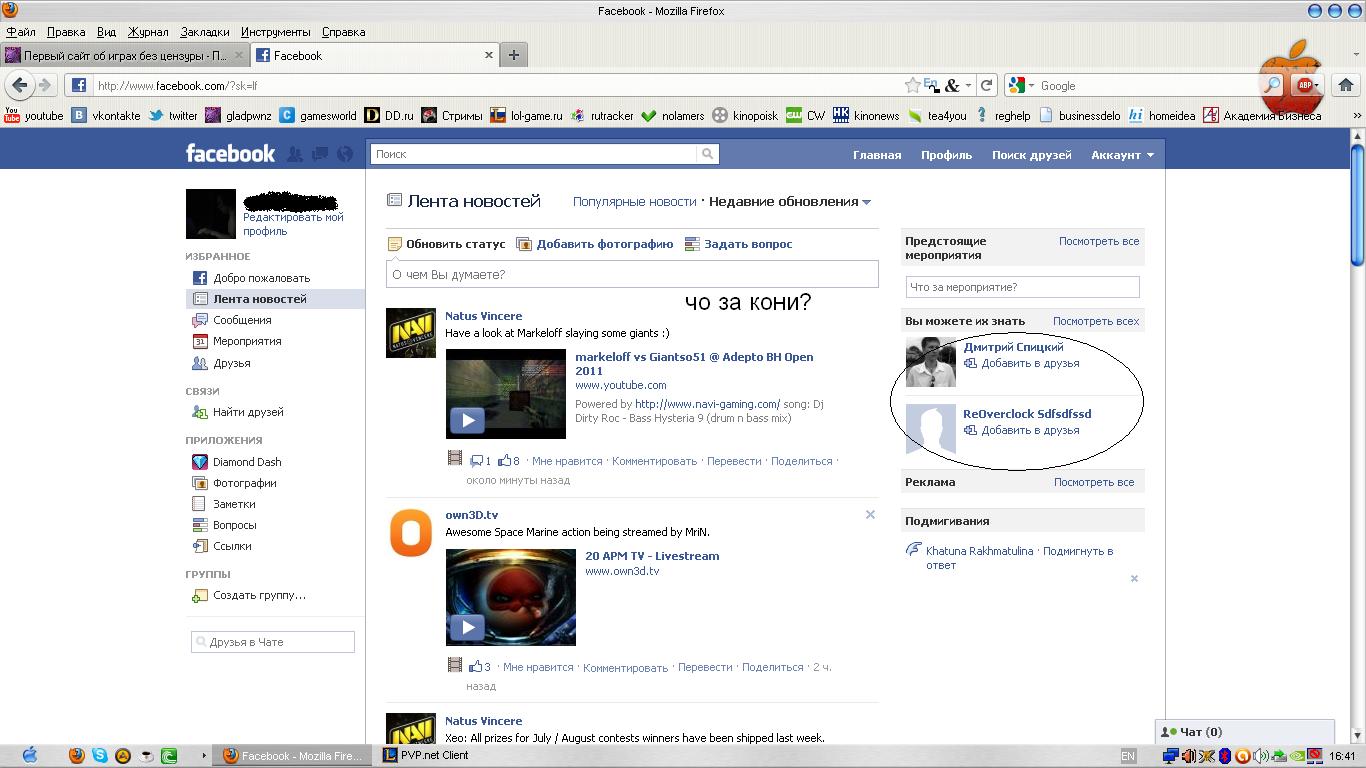The height and width of the screenshot is (768, 1366).
Task: Bookmark this page with the star icon
Action: (x=912, y=85)
